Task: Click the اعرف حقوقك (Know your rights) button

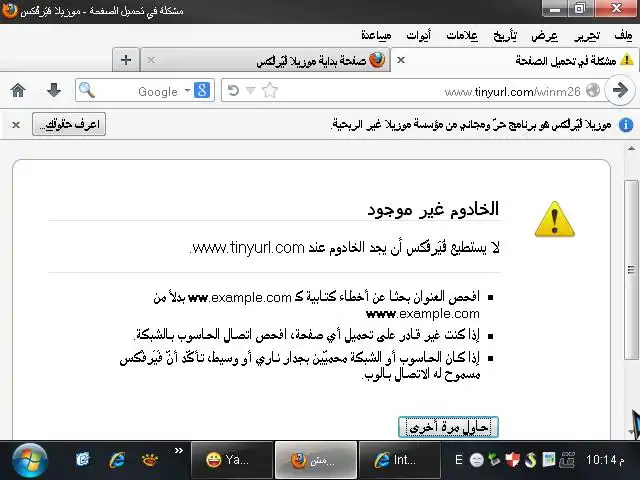Action: (x=69, y=124)
